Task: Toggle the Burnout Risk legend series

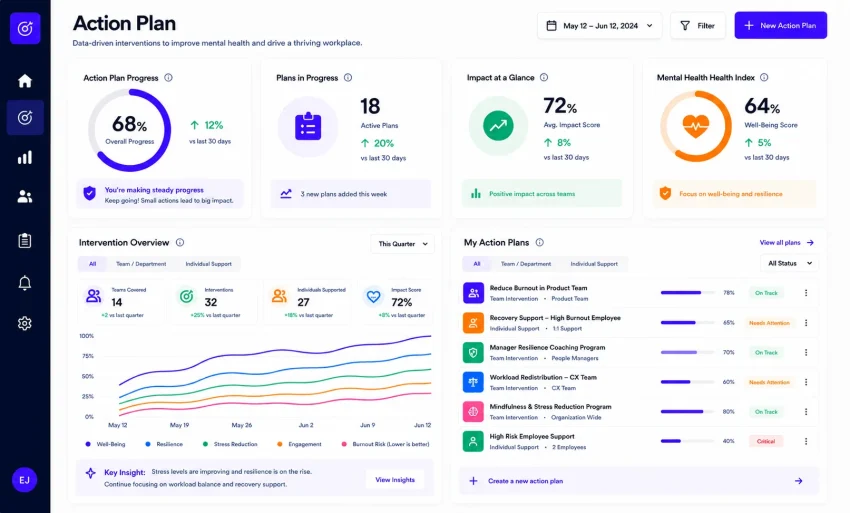Action: 385,444
